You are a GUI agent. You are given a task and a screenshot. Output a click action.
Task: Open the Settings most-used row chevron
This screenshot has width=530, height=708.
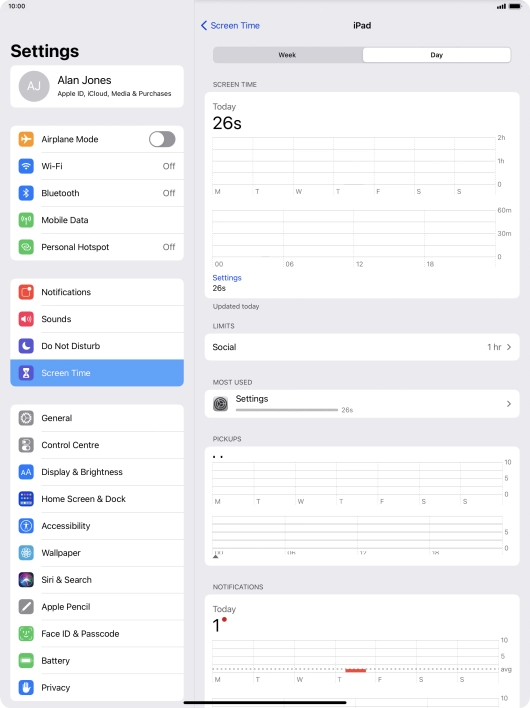coord(509,404)
